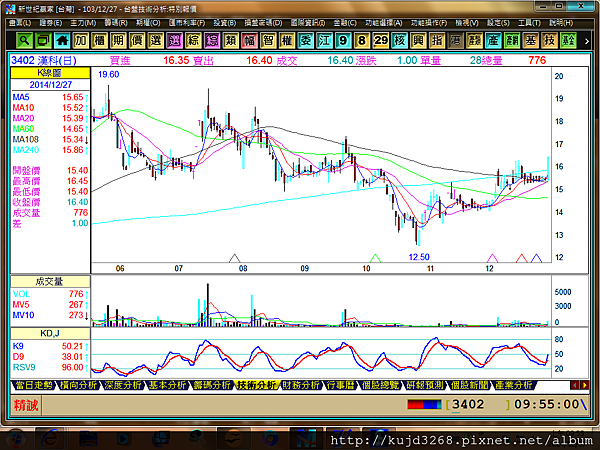Click the 興 toolbar icon
Viewport: 600px width, 450px height.
point(418,40)
